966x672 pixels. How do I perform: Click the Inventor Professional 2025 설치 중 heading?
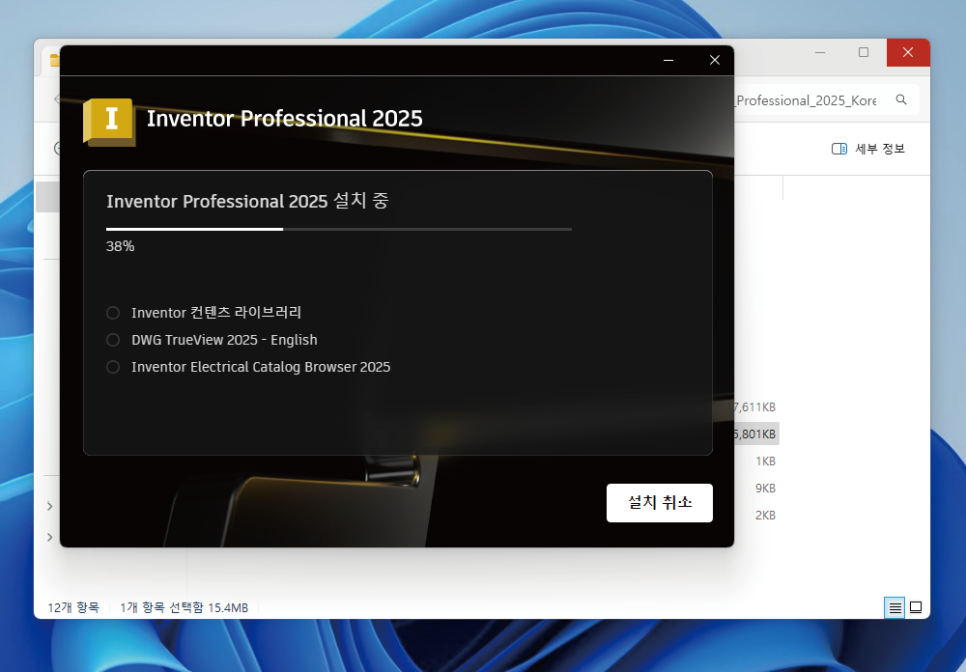248,201
